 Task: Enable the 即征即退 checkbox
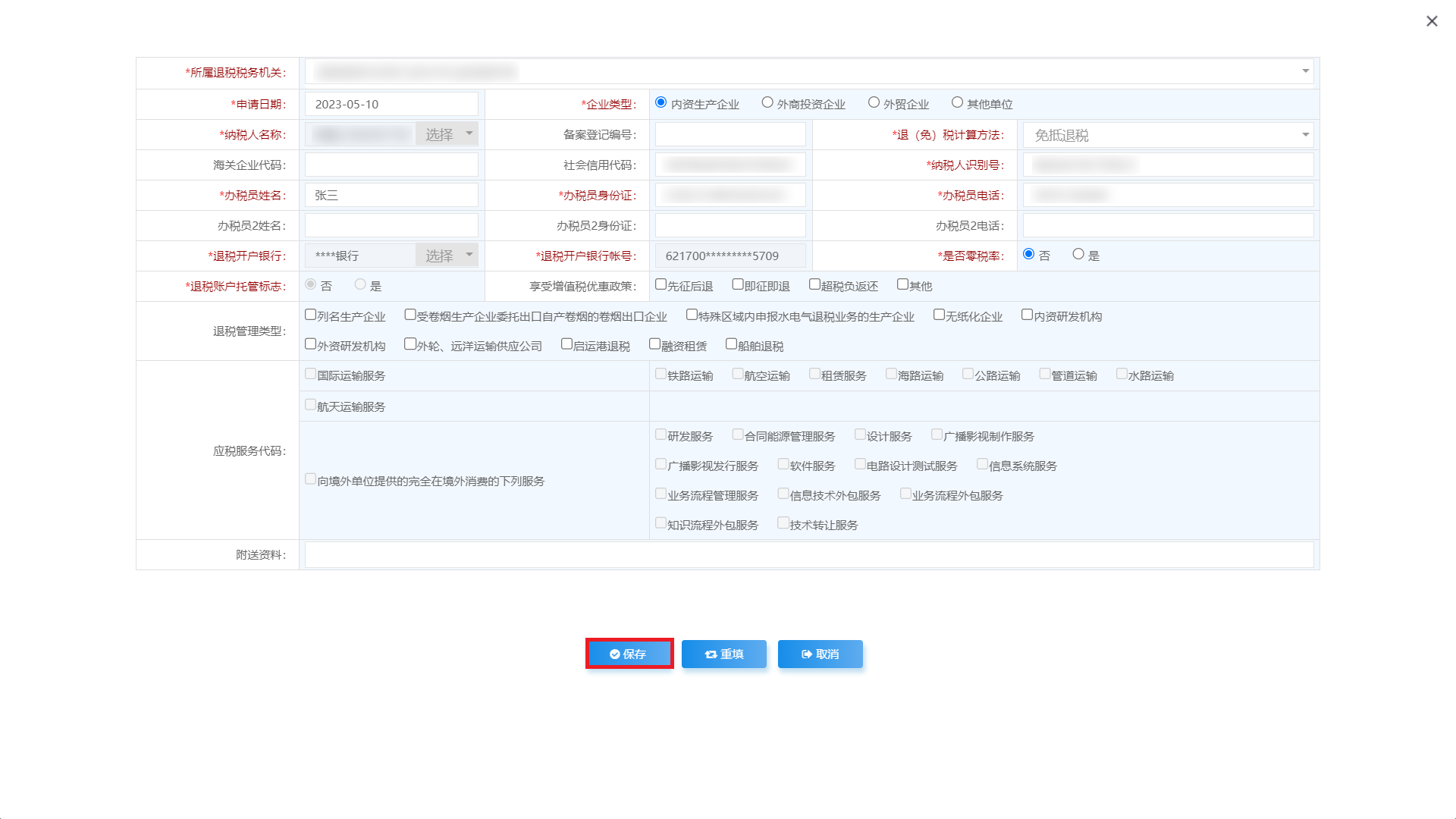pyautogui.click(x=738, y=284)
